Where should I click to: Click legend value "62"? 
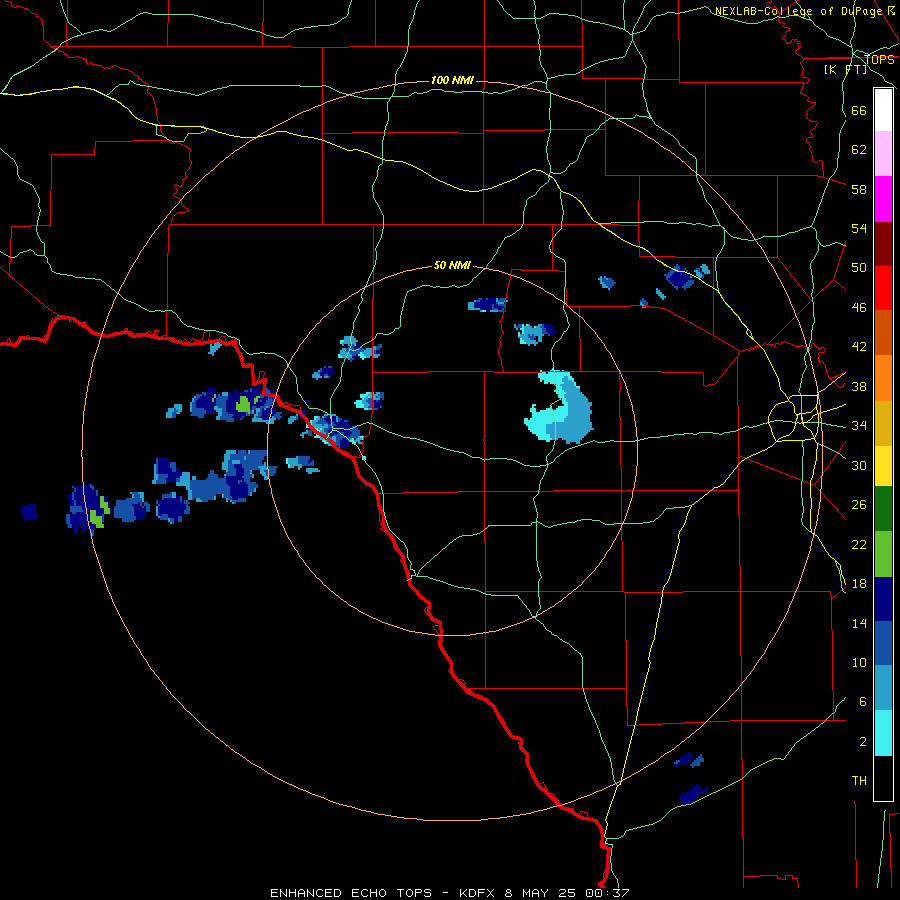pyautogui.click(x=859, y=150)
